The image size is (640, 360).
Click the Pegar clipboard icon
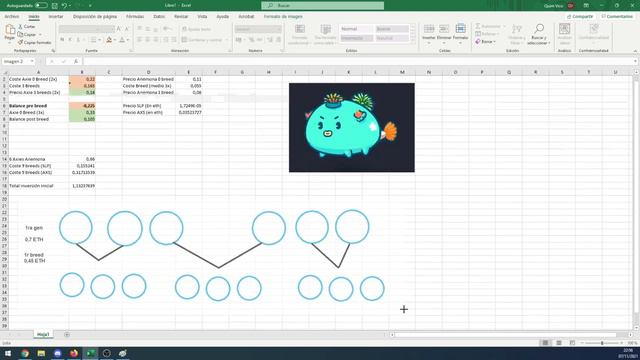tap(10, 30)
